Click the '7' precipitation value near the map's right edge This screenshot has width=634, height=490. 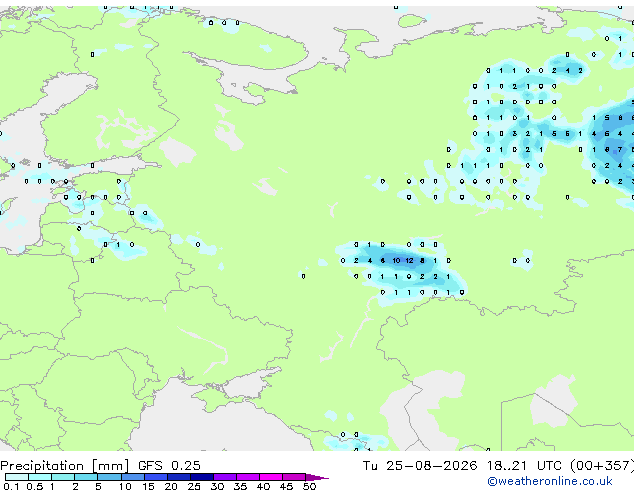pyautogui.click(x=620, y=150)
